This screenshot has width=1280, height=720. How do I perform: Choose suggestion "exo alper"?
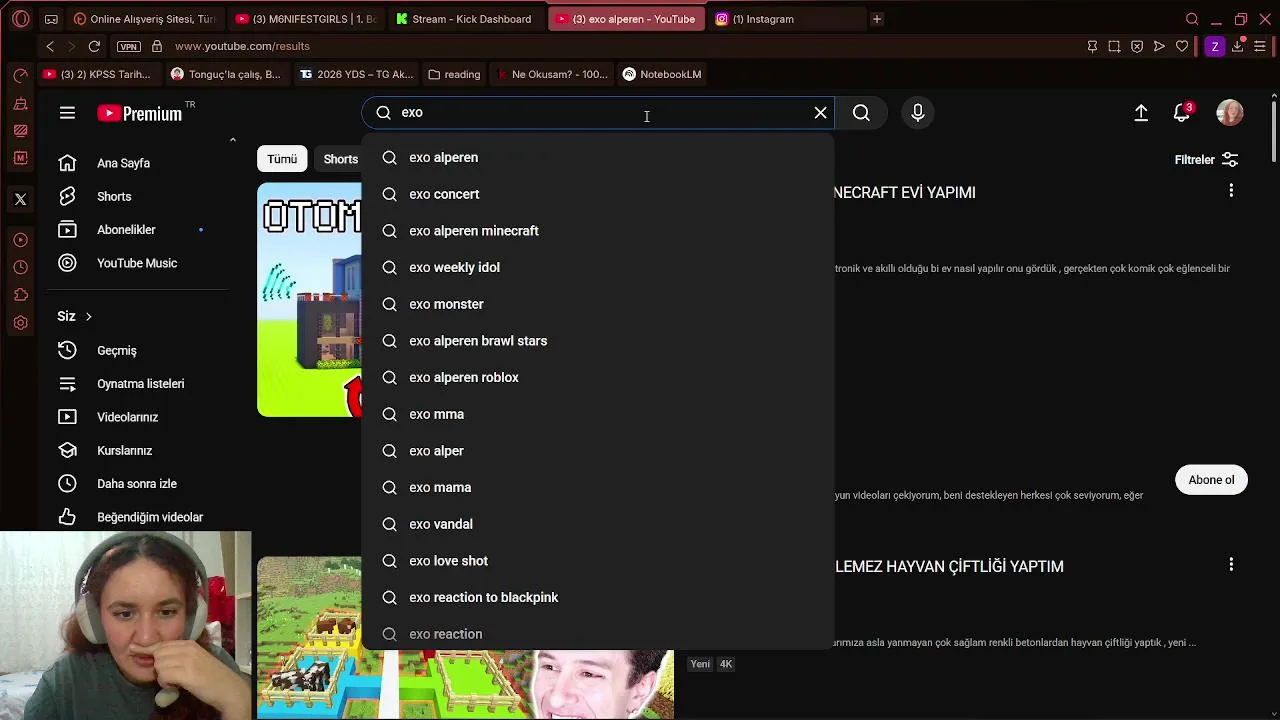click(598, 451)
